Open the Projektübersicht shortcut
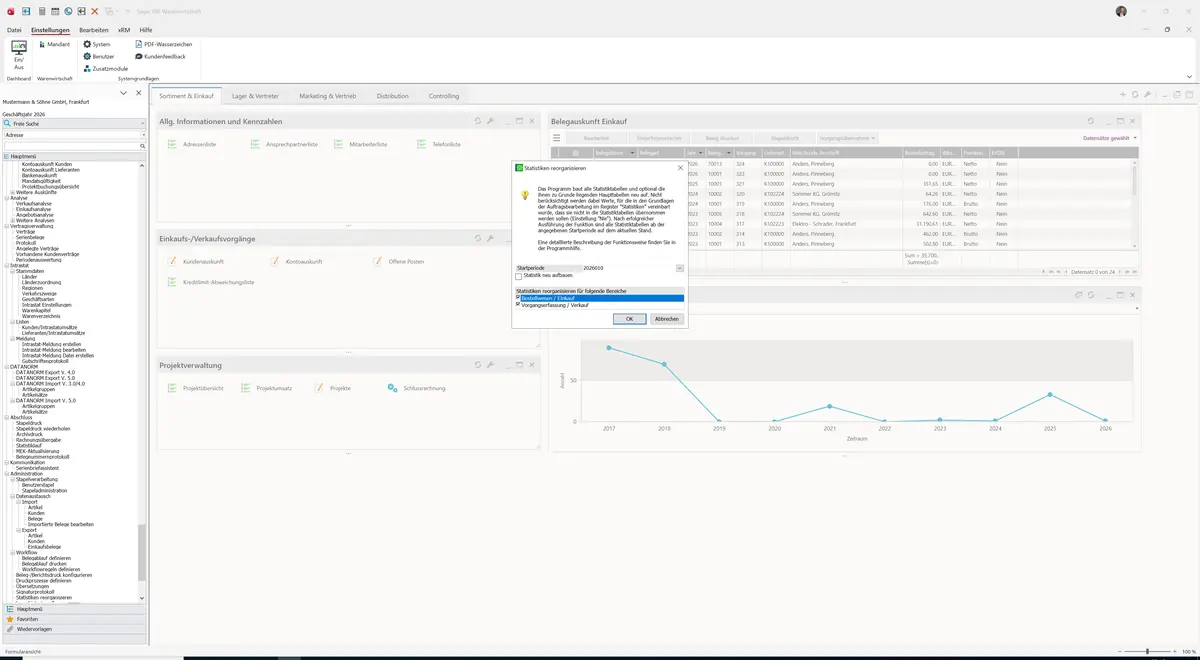This screenshot has width=1200, height=660. (196, 388)
